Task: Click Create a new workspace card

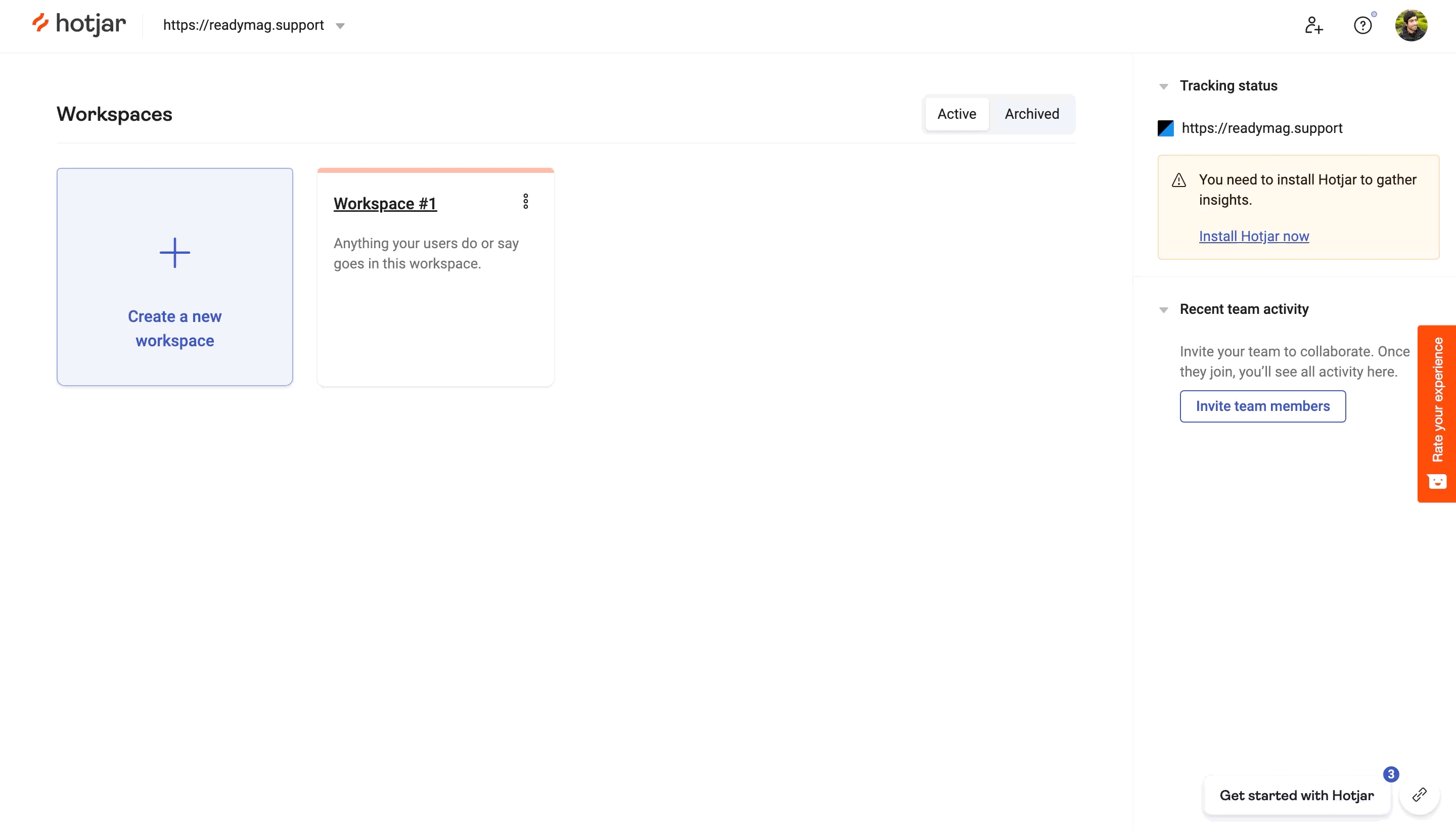Action: (175, 276)
